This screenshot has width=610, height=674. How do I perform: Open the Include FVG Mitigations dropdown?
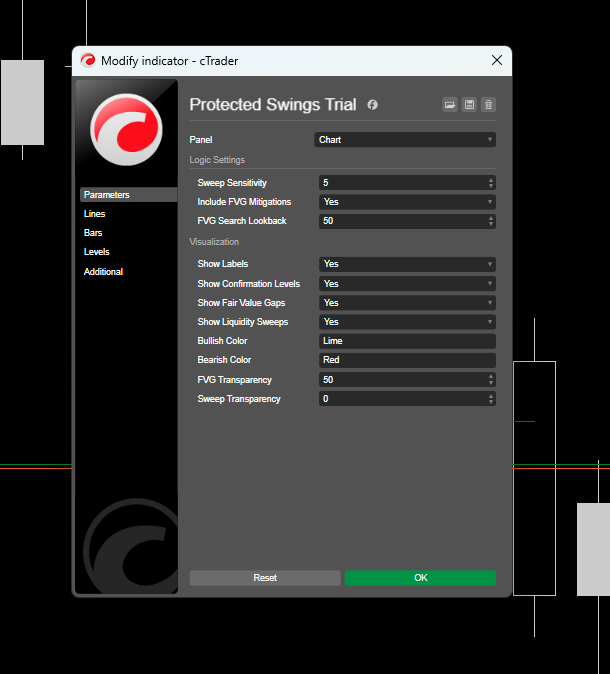405,202
